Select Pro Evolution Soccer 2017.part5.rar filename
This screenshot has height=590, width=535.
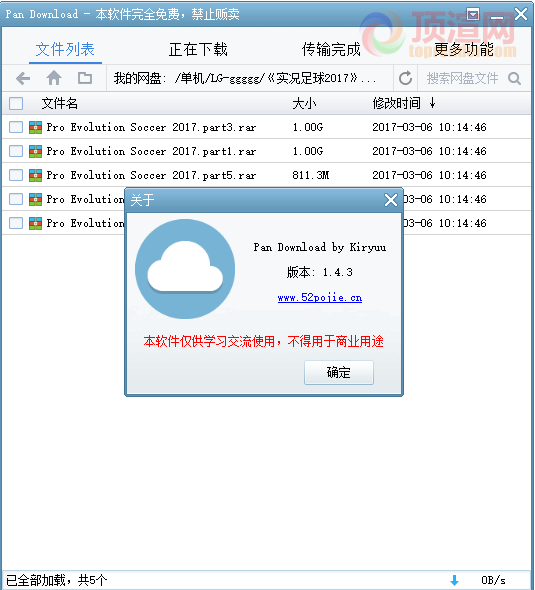click(151, 176)
